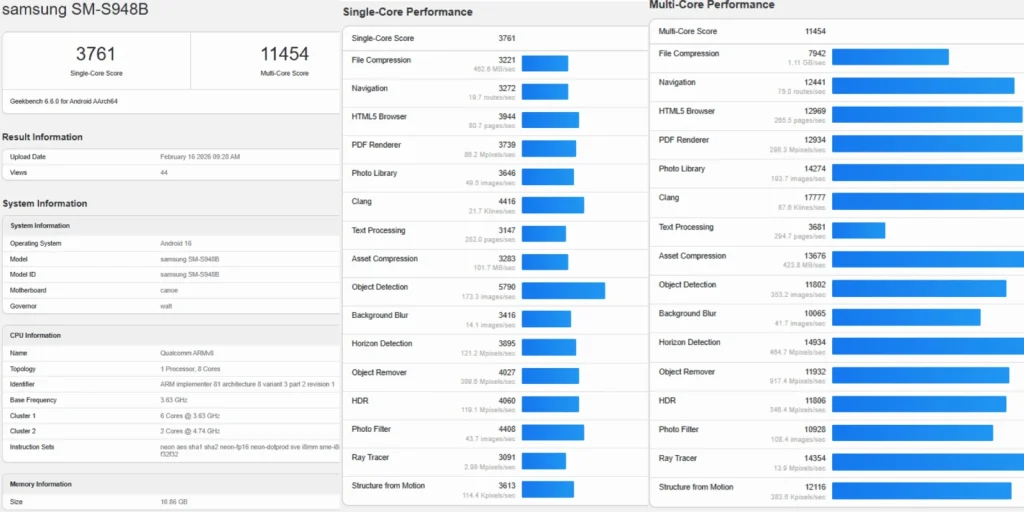Select the Result Information heading
The image size is (1024, 512).
click(x=42, y=137)
